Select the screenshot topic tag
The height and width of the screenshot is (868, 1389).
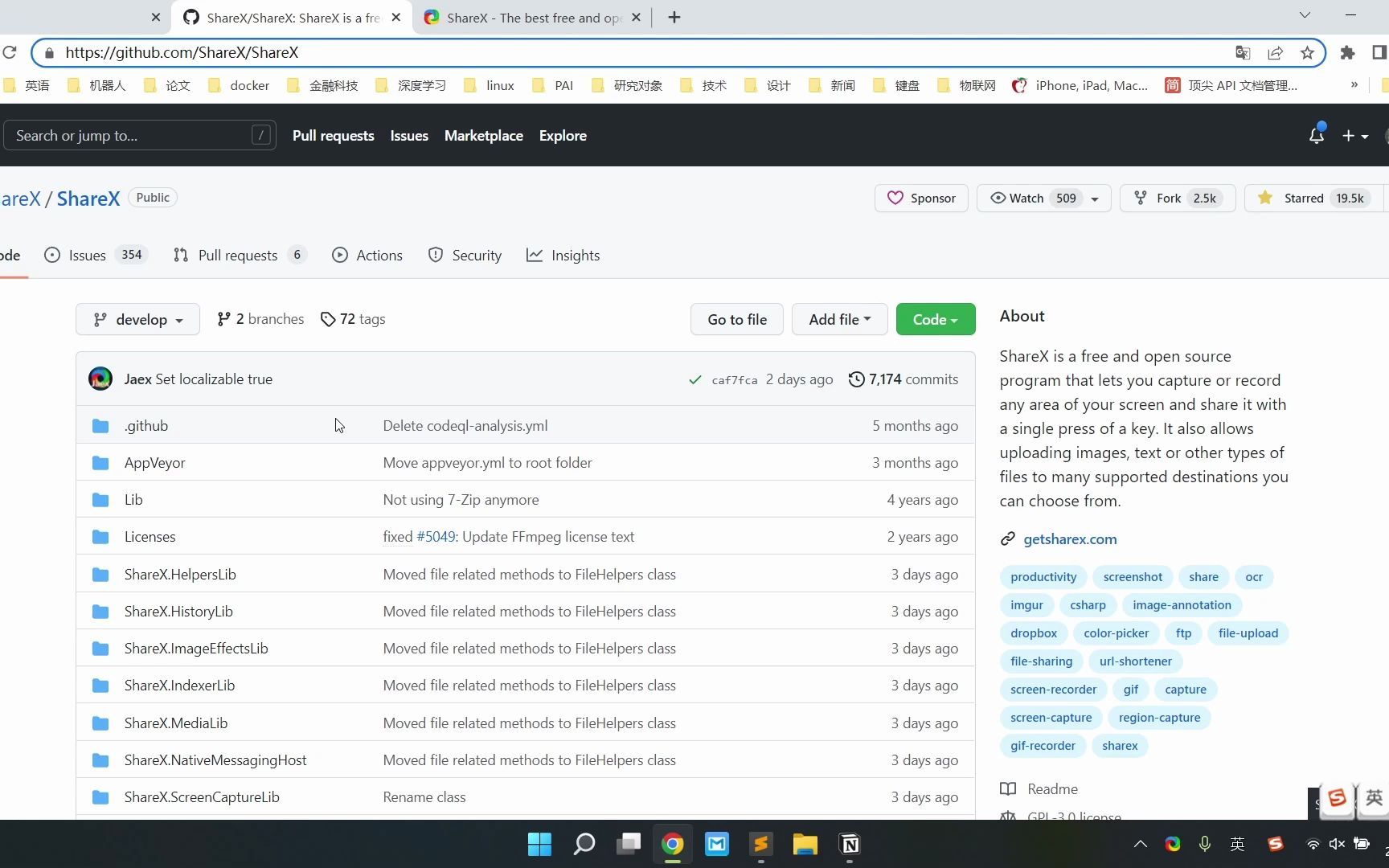click(1133, 576)
